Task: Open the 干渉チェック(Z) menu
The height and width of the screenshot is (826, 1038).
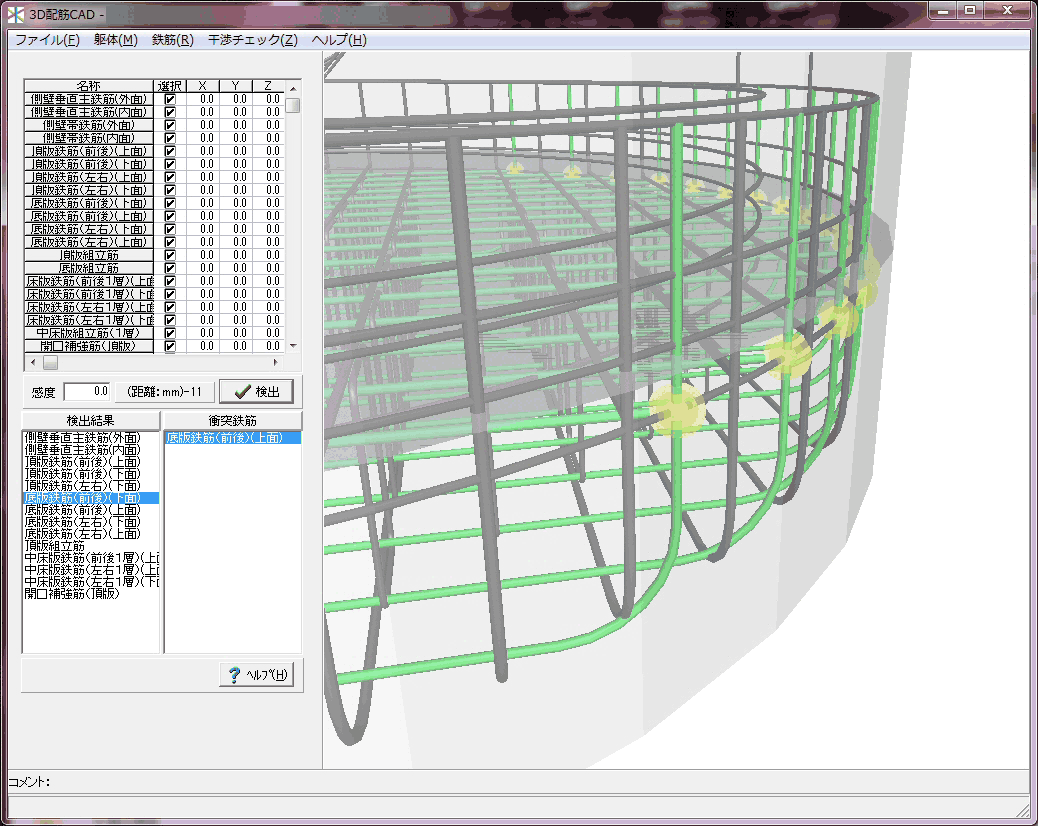Action: [253, 40]
